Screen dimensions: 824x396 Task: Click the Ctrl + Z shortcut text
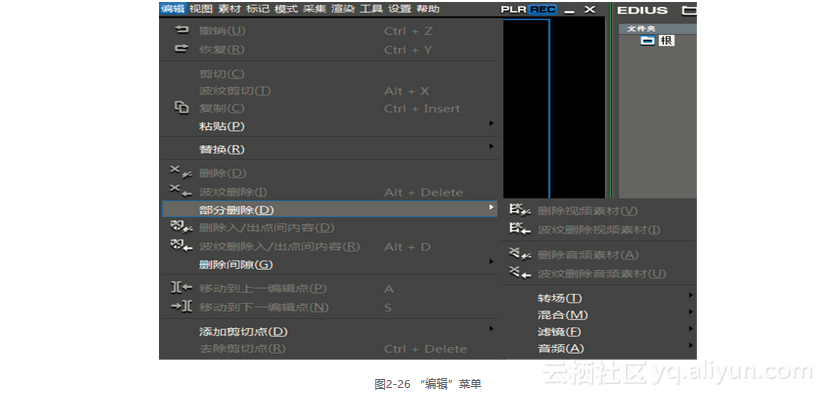click(408, 31)
